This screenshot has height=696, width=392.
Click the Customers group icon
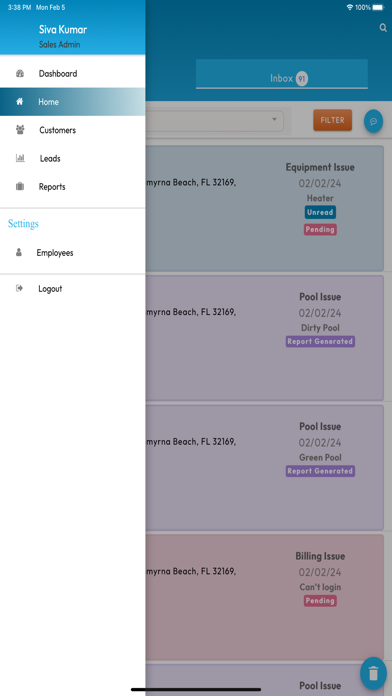click(20, 130)
